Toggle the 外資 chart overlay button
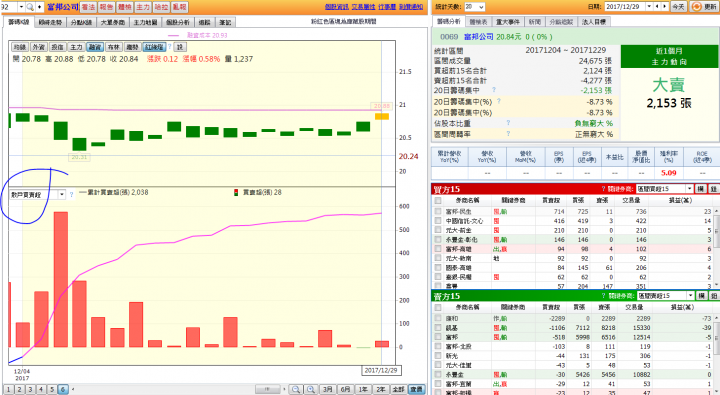 coord(39,47)
